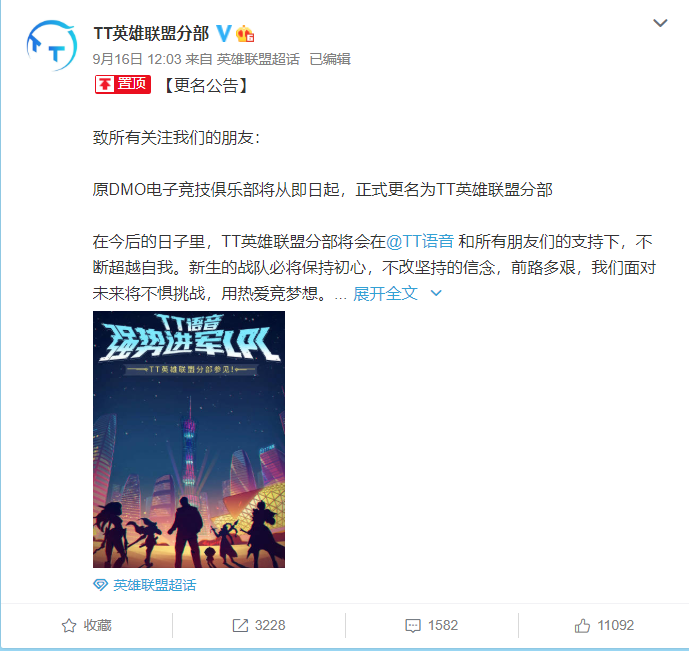Expand full text with 展开全文

(x=385, y=293)
